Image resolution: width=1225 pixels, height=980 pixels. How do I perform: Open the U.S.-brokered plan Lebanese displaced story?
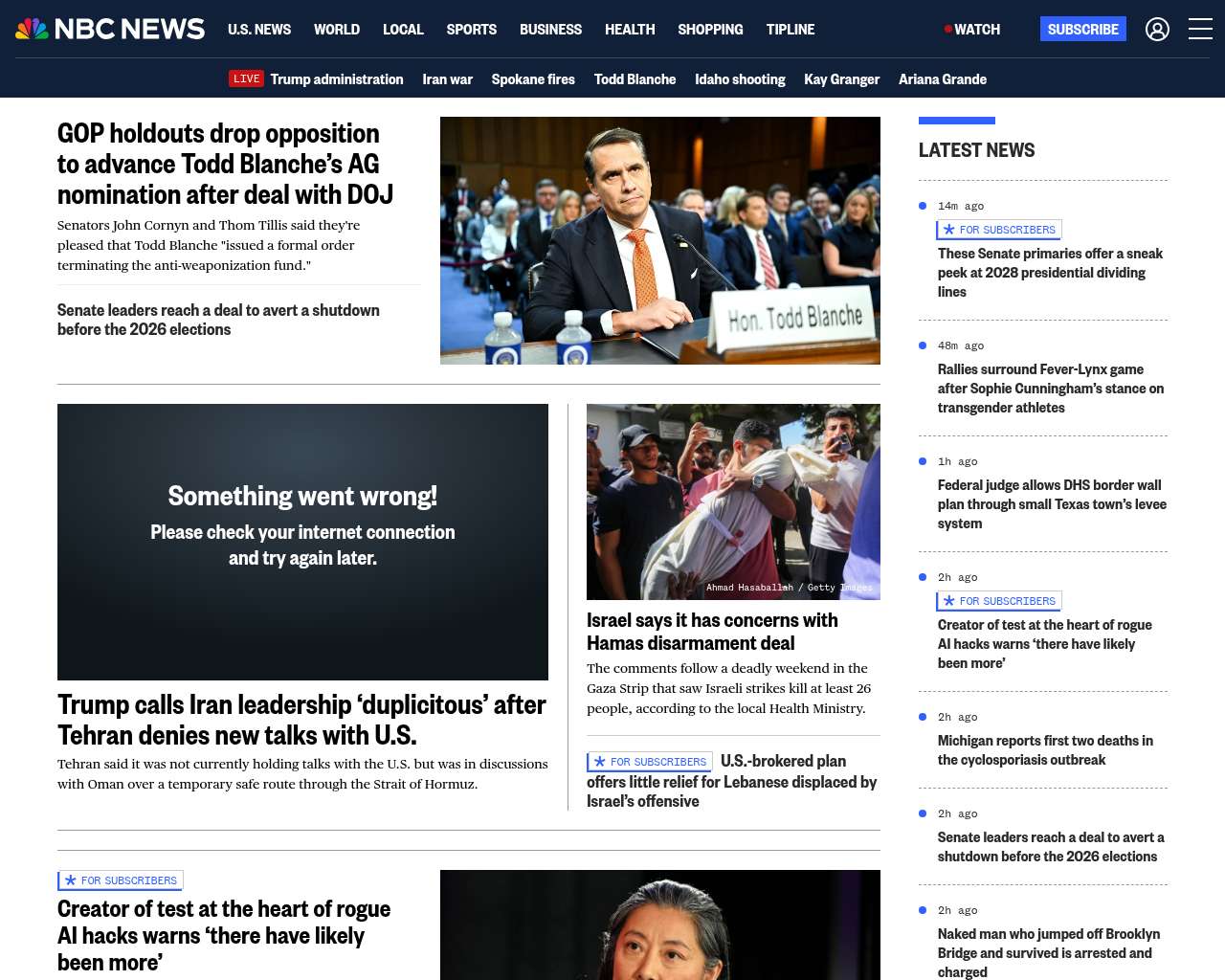tap(732, 781)
